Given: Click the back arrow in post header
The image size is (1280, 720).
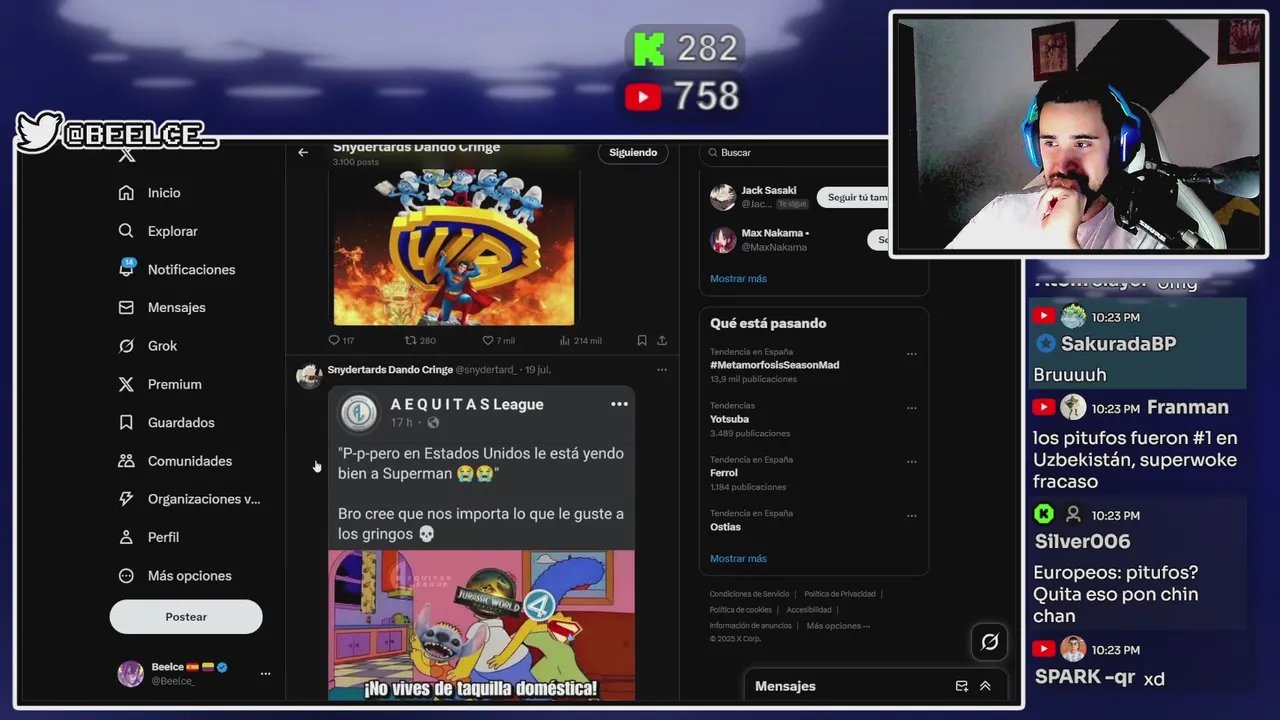Looking at the screenshot, I should coord(303,153).
